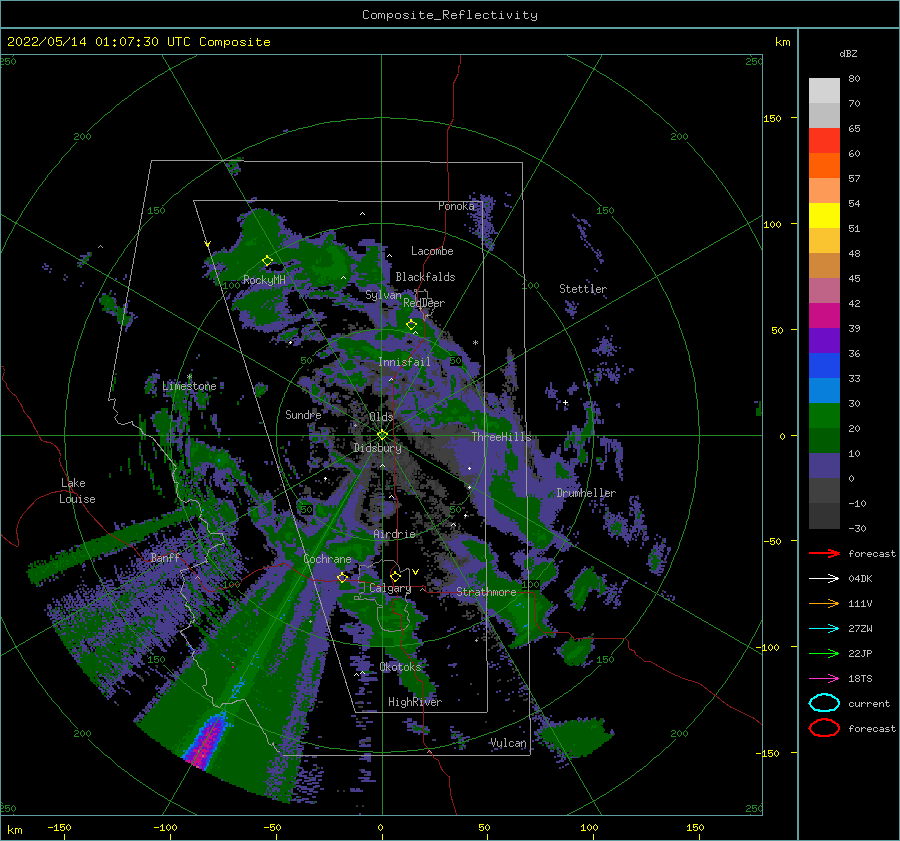Click the ThreeHills city label
Screen dimensions: 900x841
click(502, 437)
